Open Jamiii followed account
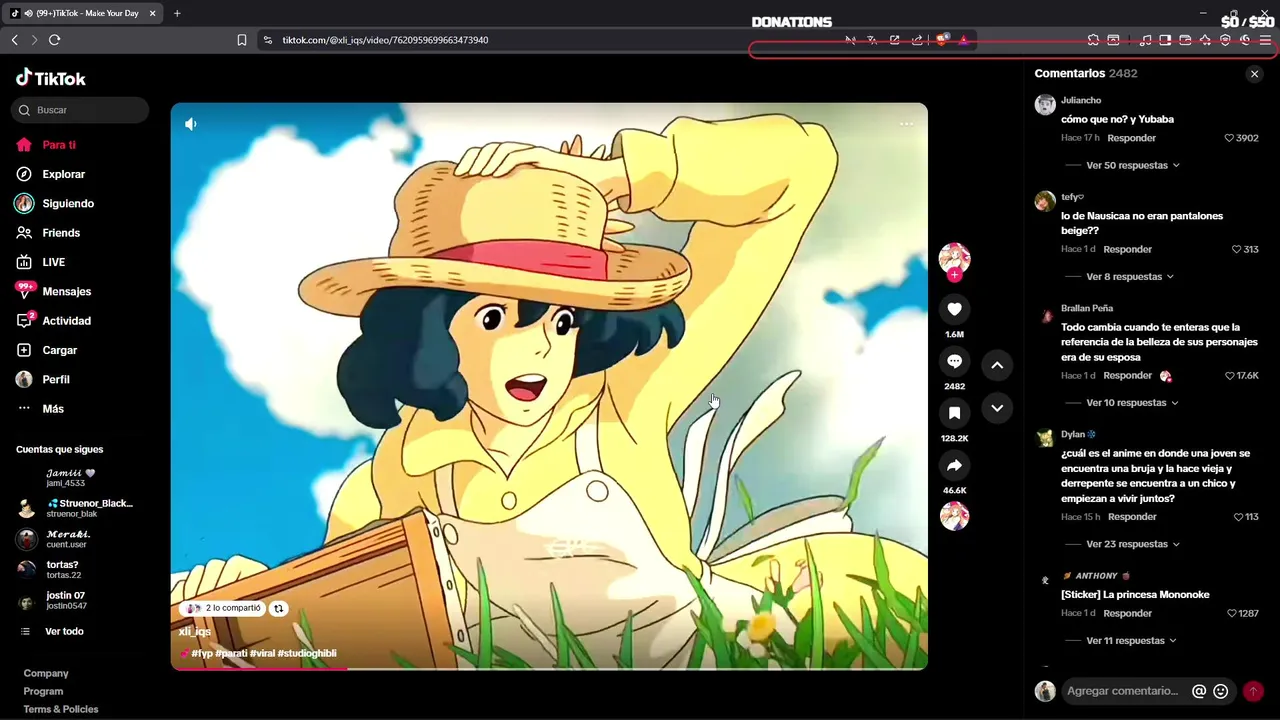1280x720 pixels. 70,477
